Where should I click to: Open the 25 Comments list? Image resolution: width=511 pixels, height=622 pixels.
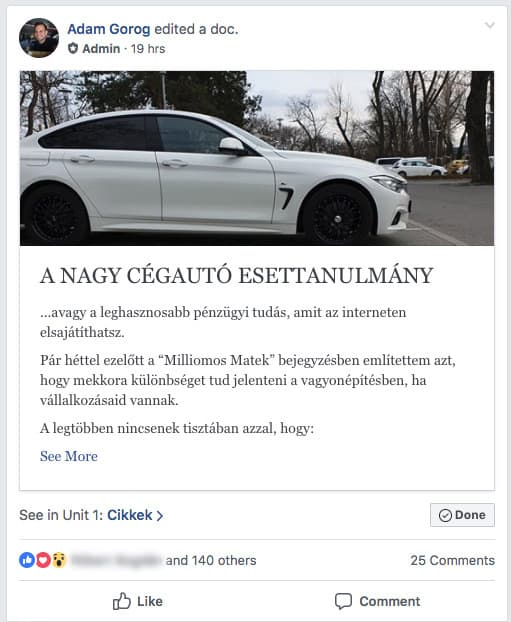(453, 560)
